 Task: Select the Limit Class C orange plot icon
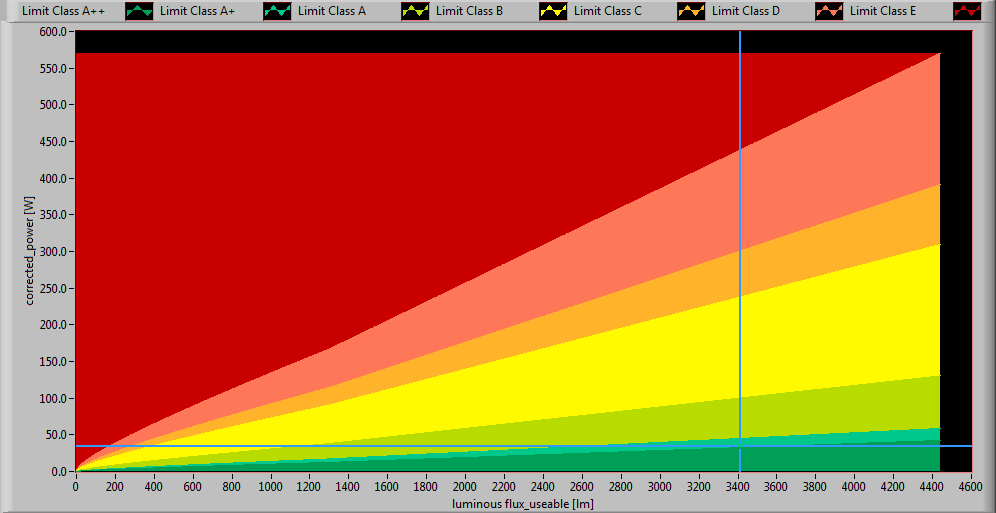coord(692,11)
